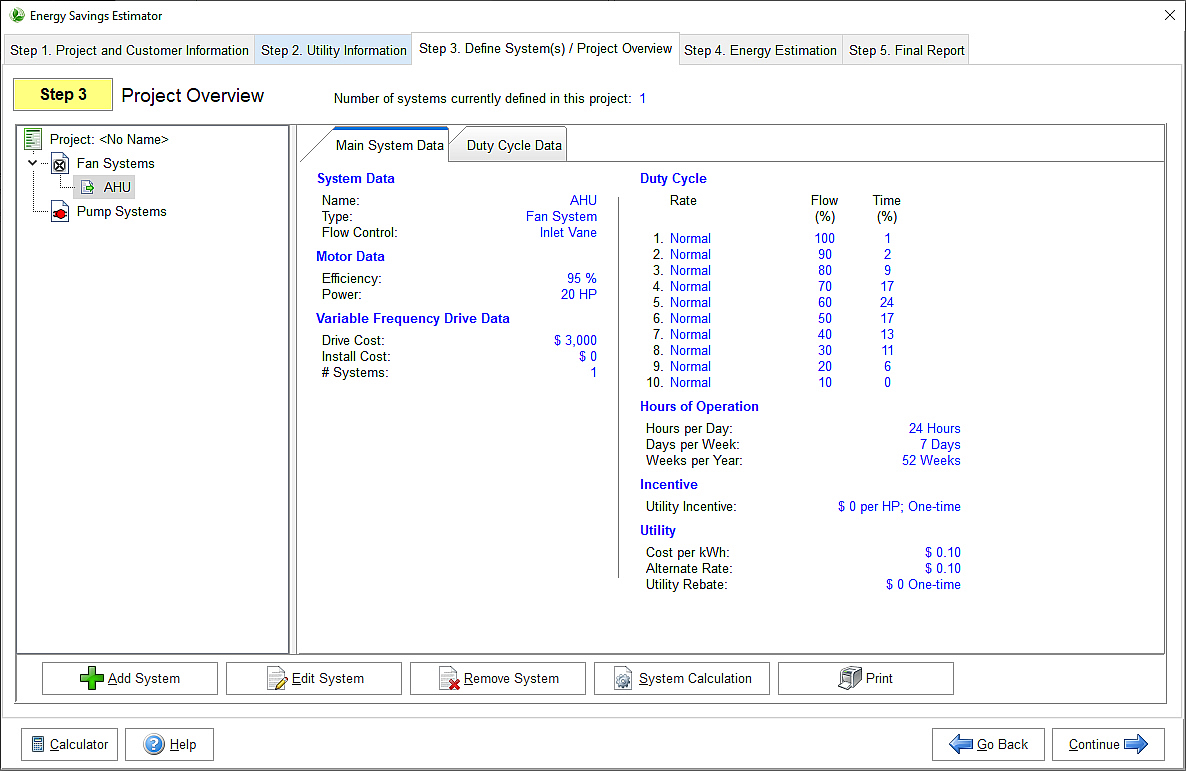Click the Fan Systems icon in tree
The image size is (1186, 771).
tap(59, 164)
